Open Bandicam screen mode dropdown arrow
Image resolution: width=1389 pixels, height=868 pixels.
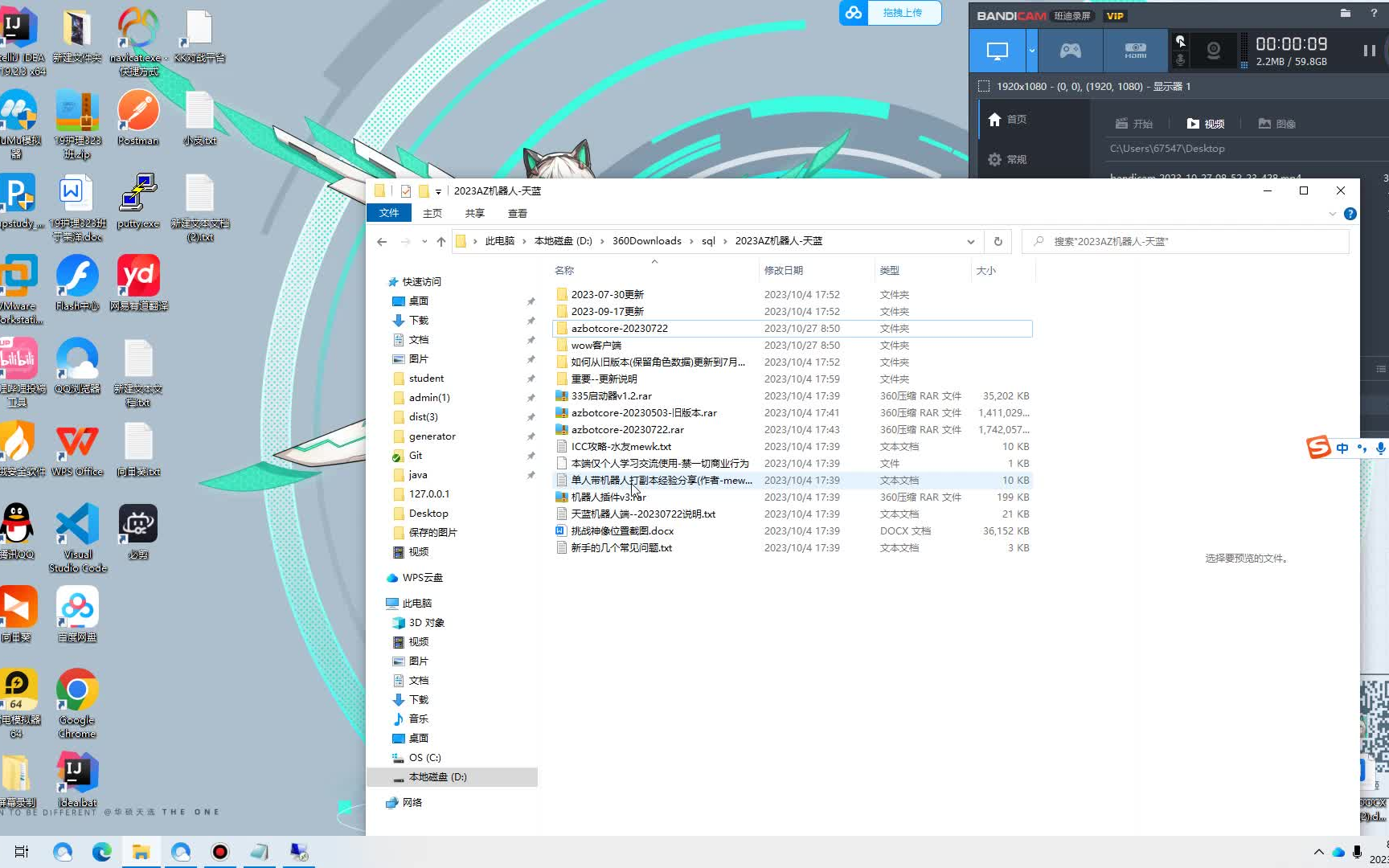click(1031, 51)
